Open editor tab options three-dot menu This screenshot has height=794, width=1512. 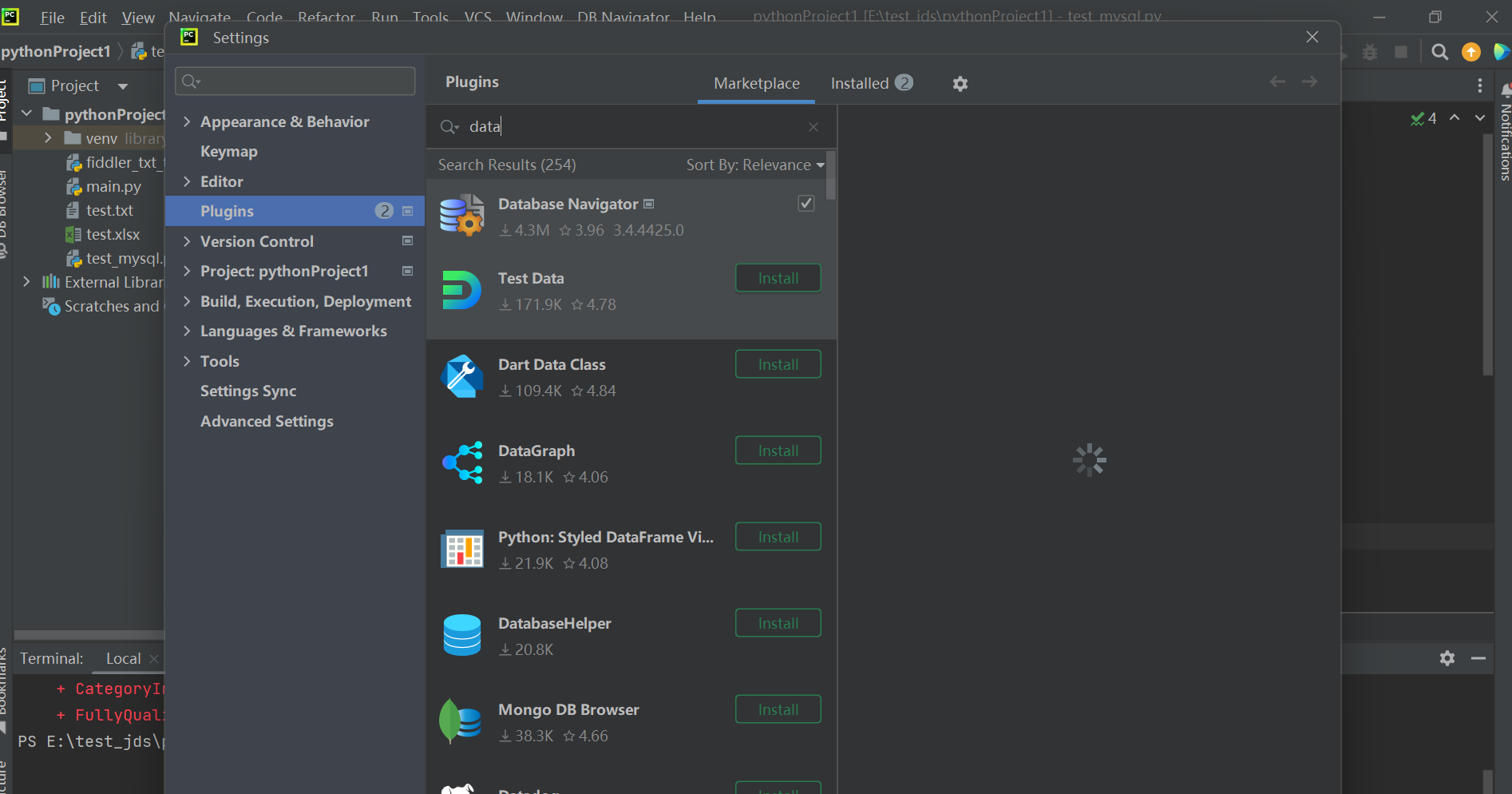coord(1480,85)
